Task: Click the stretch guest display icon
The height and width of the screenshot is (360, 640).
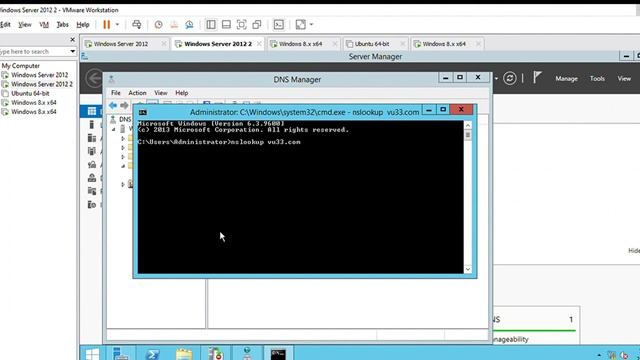Action: (300, 24)
